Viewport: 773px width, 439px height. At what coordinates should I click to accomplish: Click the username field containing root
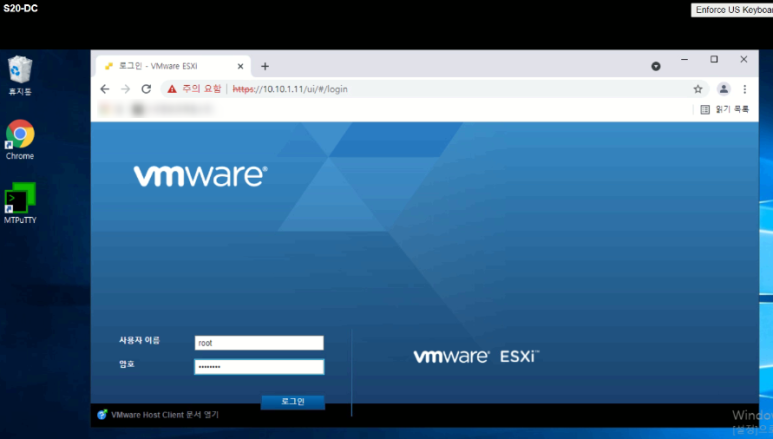pyautogui.click(x=259, y=343)
